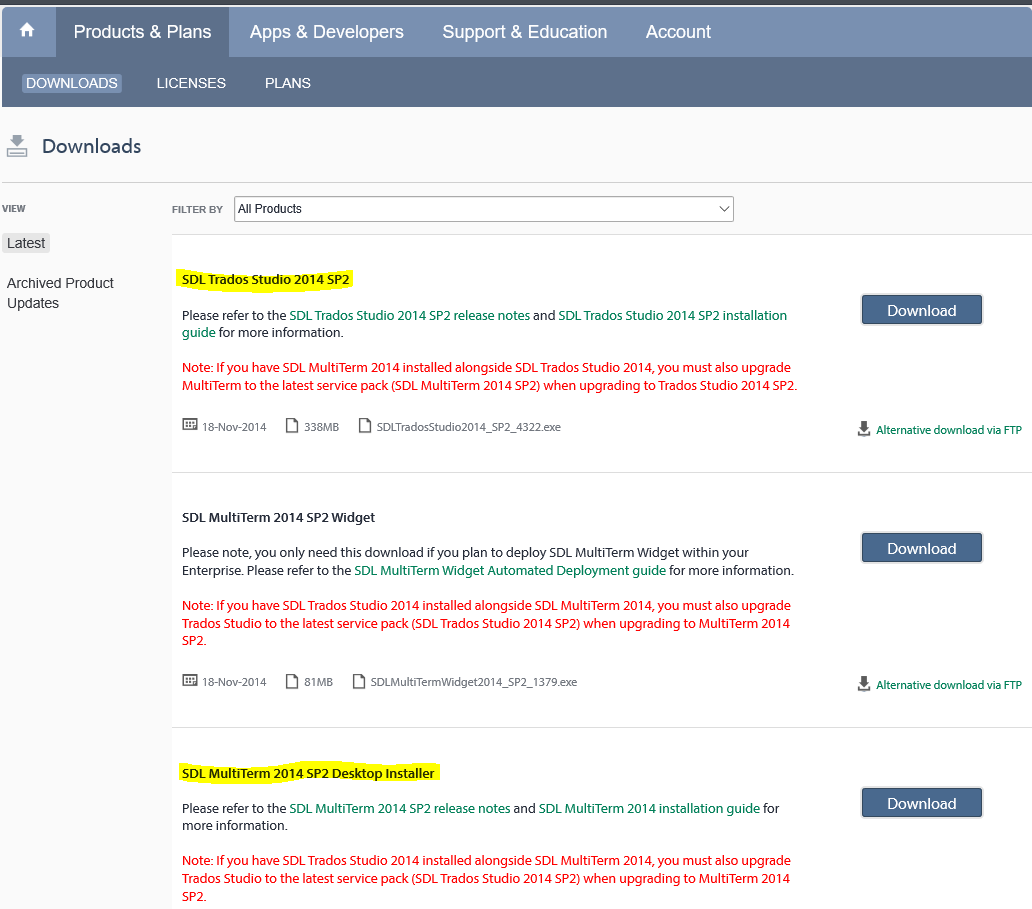Open SDL Trados Studio 2014 SP2 installation guide

click(x=672, y=315)
